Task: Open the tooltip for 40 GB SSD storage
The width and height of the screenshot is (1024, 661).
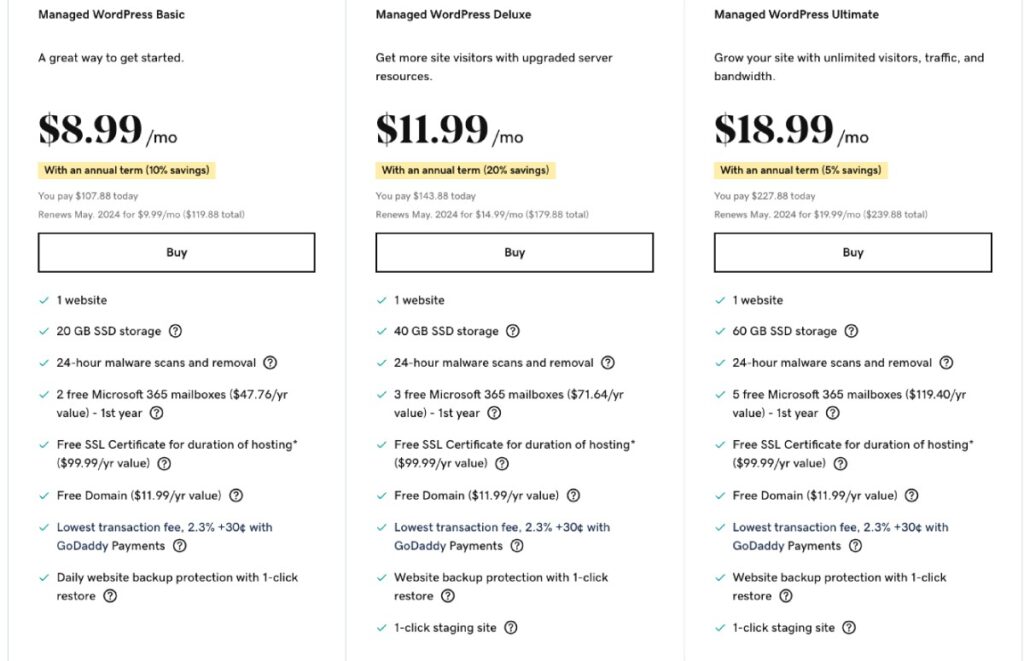Action: 513,331
